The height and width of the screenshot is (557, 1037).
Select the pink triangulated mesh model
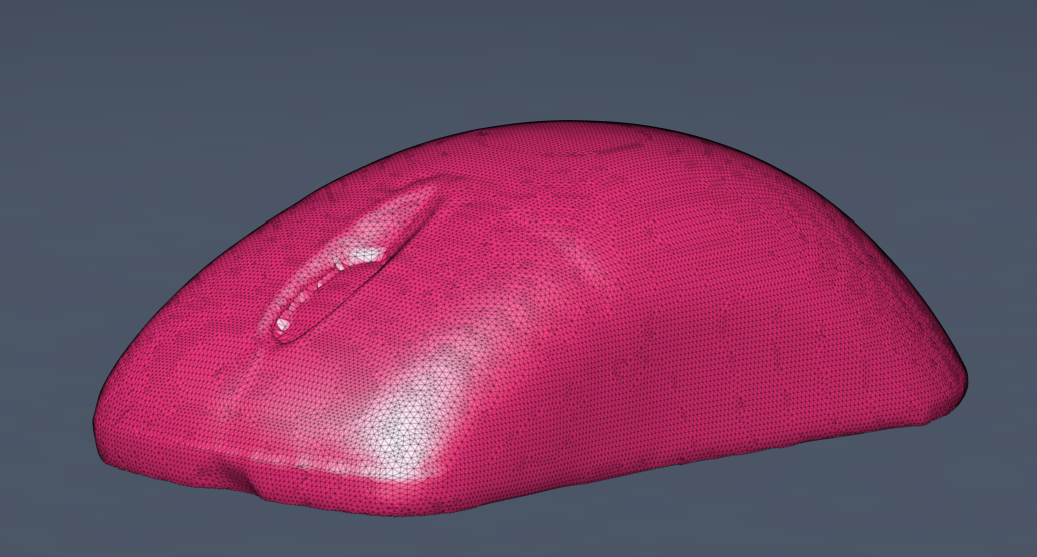[529, 319]
